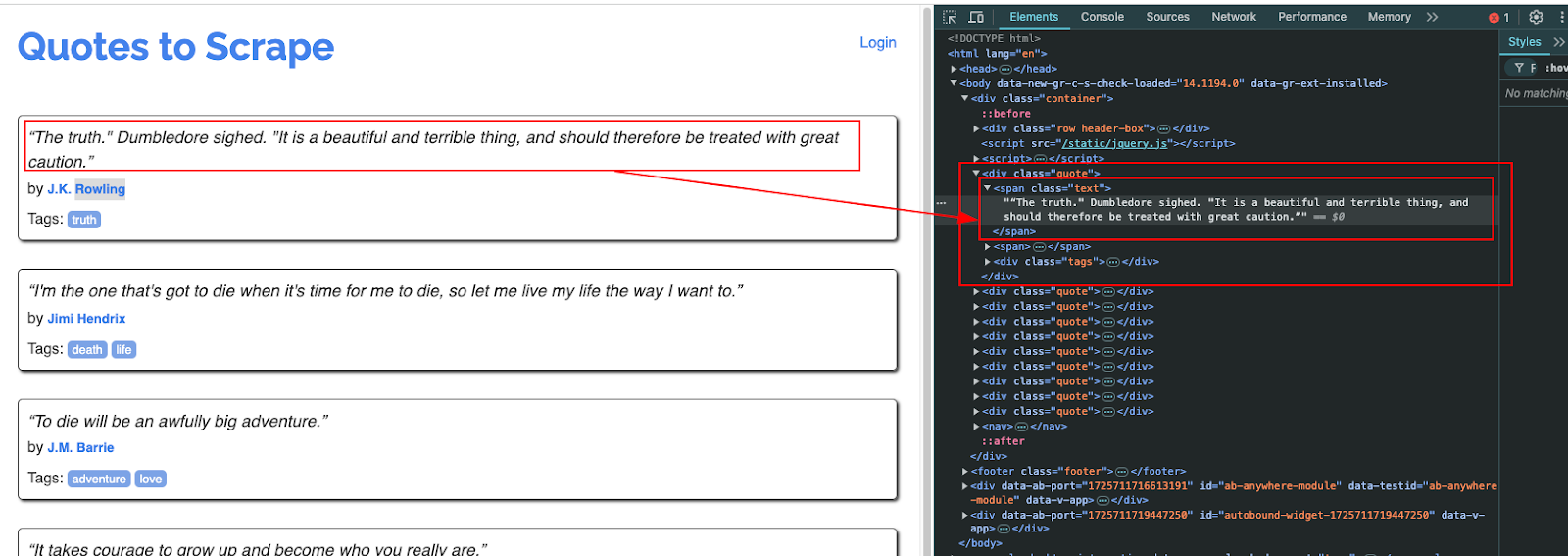Click the red error count badge
The width and height of the screenshot is (1568, 556).
(x=1499, y=18)
